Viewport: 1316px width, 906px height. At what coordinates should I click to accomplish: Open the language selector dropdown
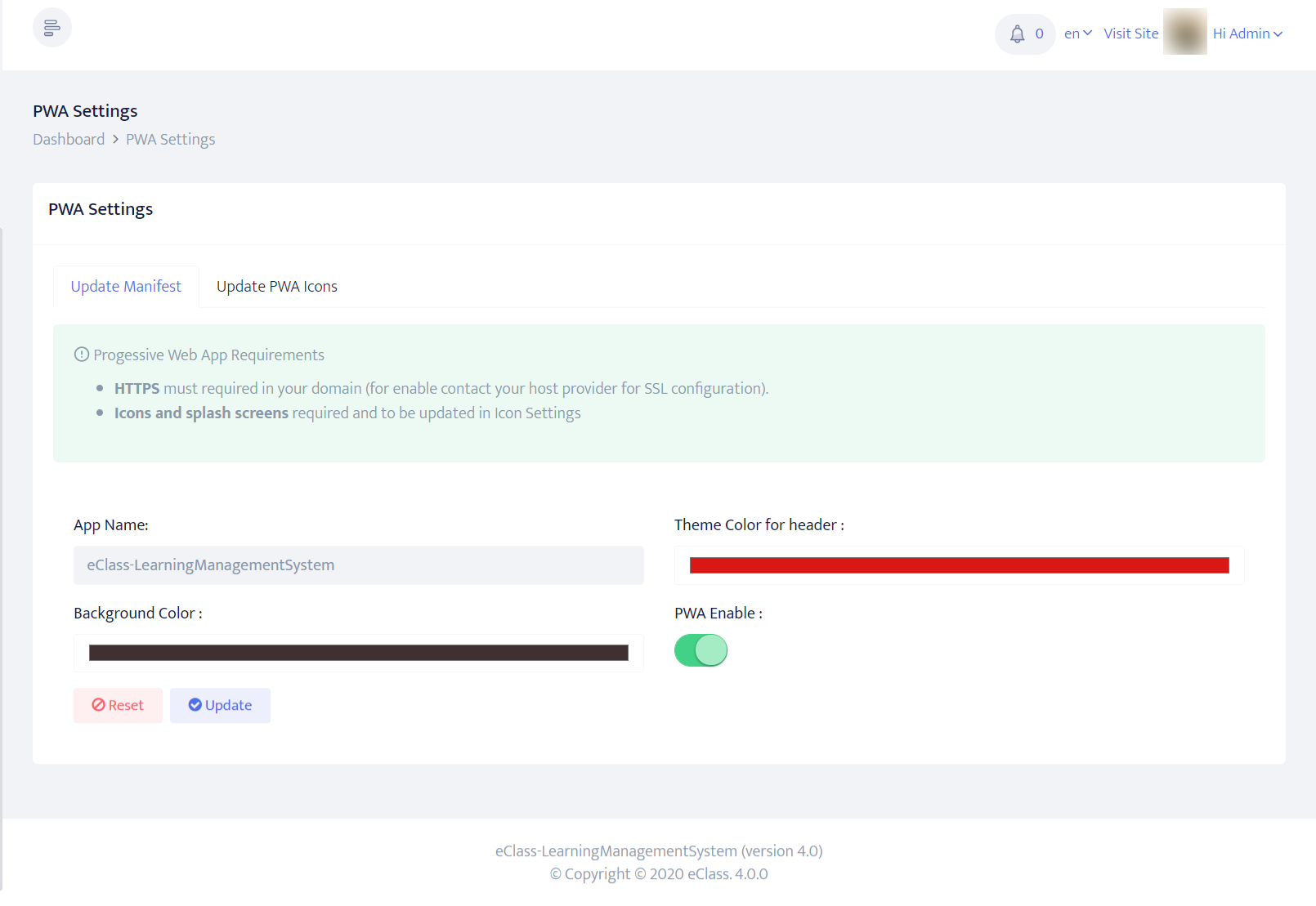click(1077, 33)
